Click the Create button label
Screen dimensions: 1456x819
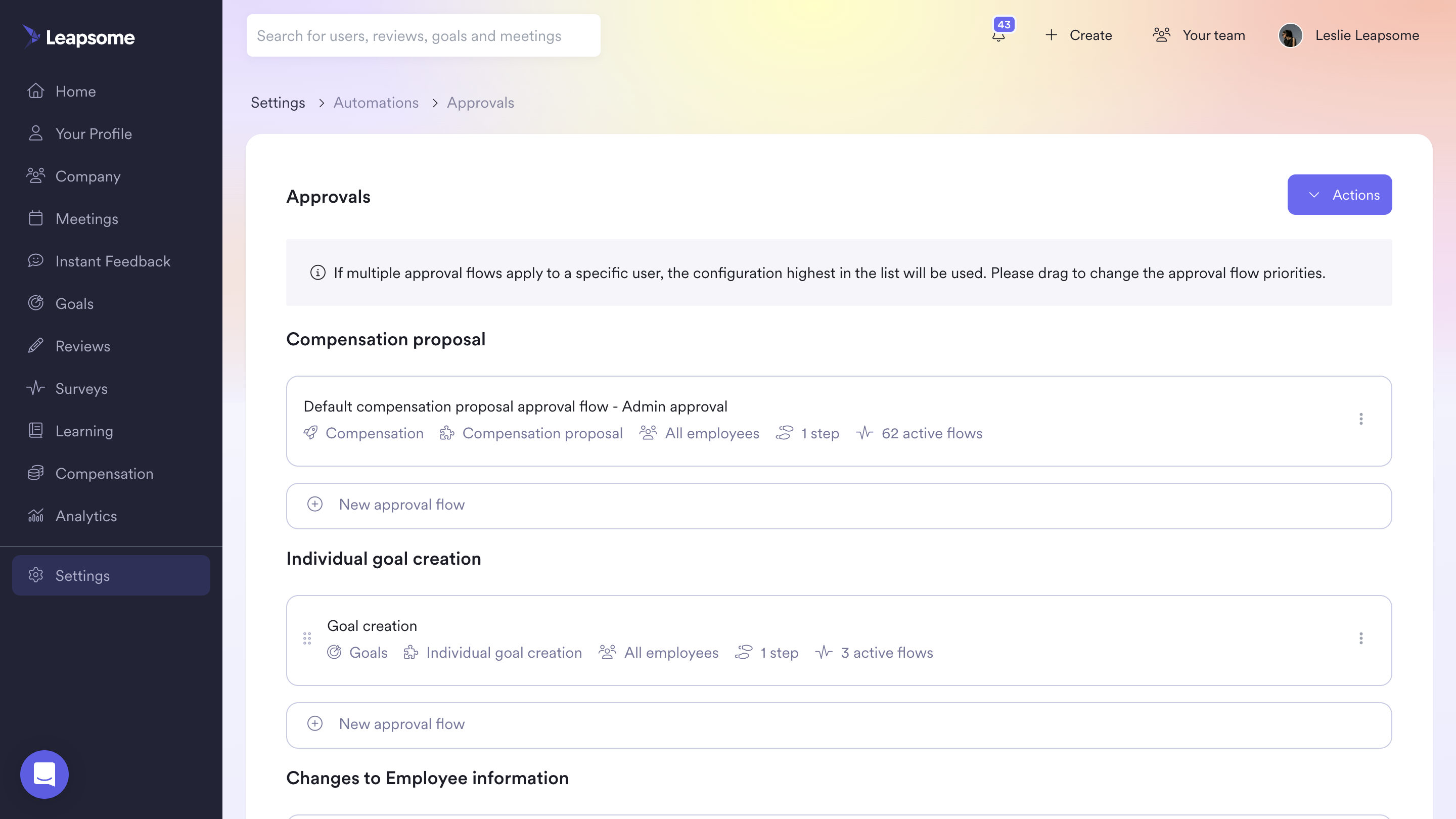pos(1091,35)
